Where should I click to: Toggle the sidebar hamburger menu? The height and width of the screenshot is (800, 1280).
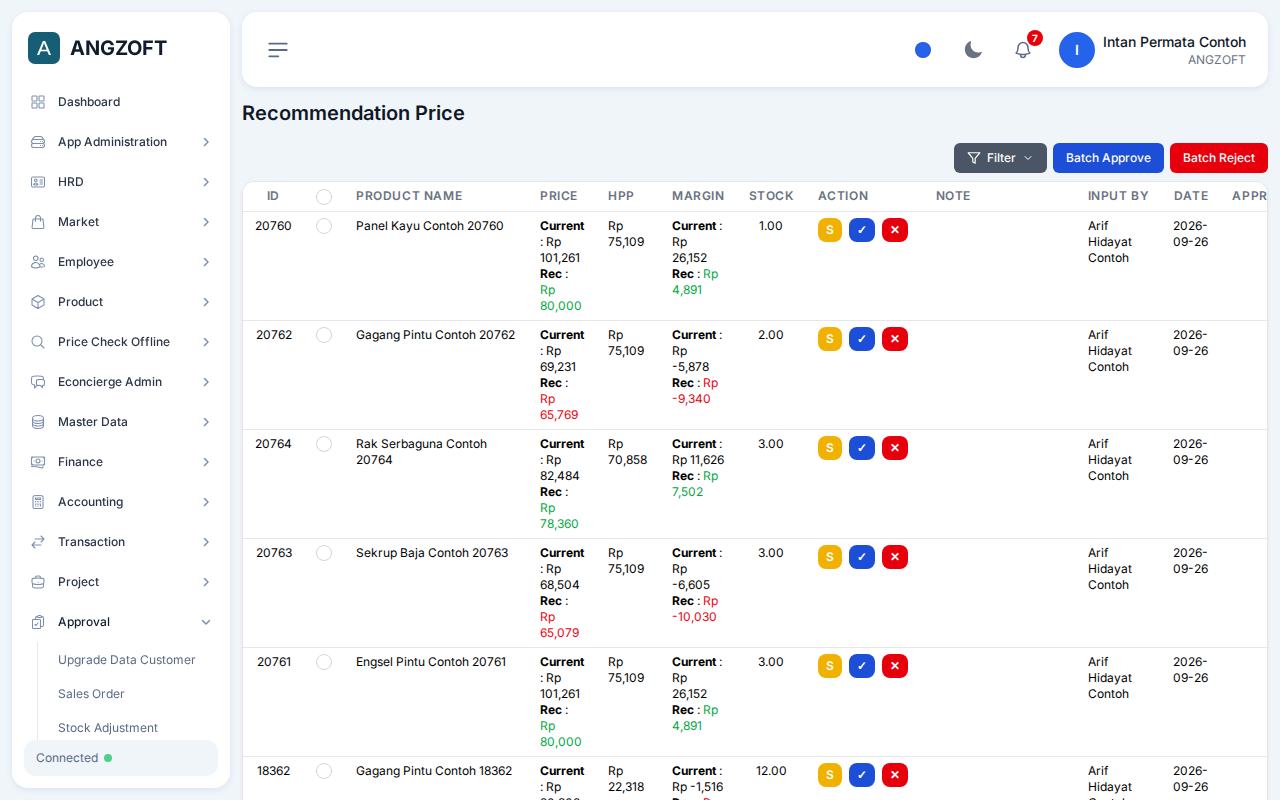(278, 50)
